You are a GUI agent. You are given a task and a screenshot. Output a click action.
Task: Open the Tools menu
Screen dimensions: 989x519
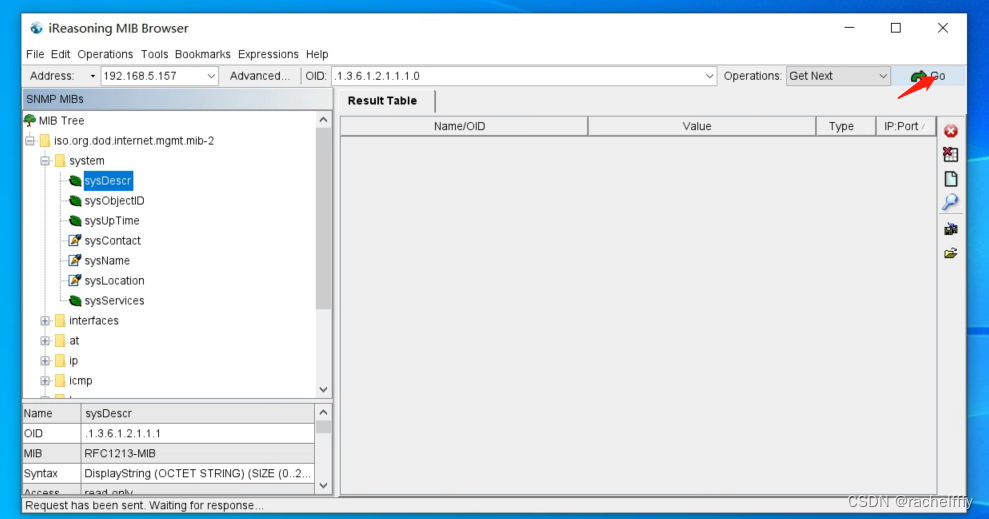pyautogui.click(x=155, y=54)
